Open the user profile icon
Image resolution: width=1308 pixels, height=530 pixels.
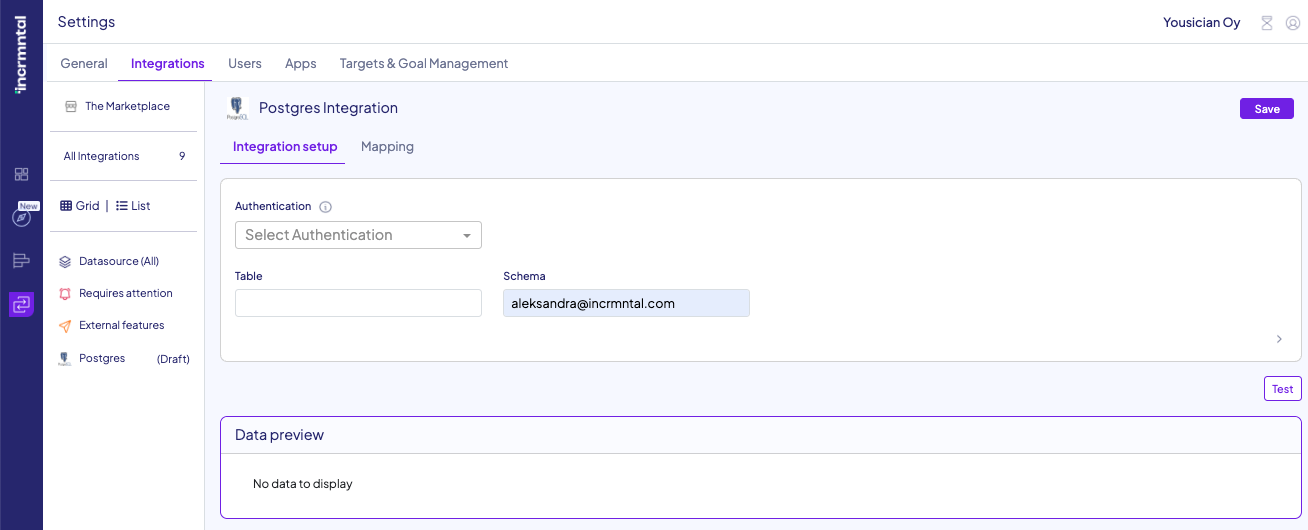1292,22
